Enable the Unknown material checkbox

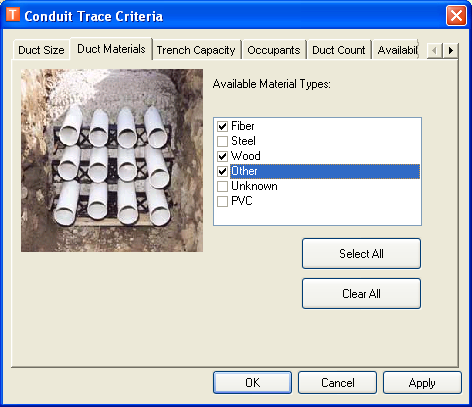[222, 186]
